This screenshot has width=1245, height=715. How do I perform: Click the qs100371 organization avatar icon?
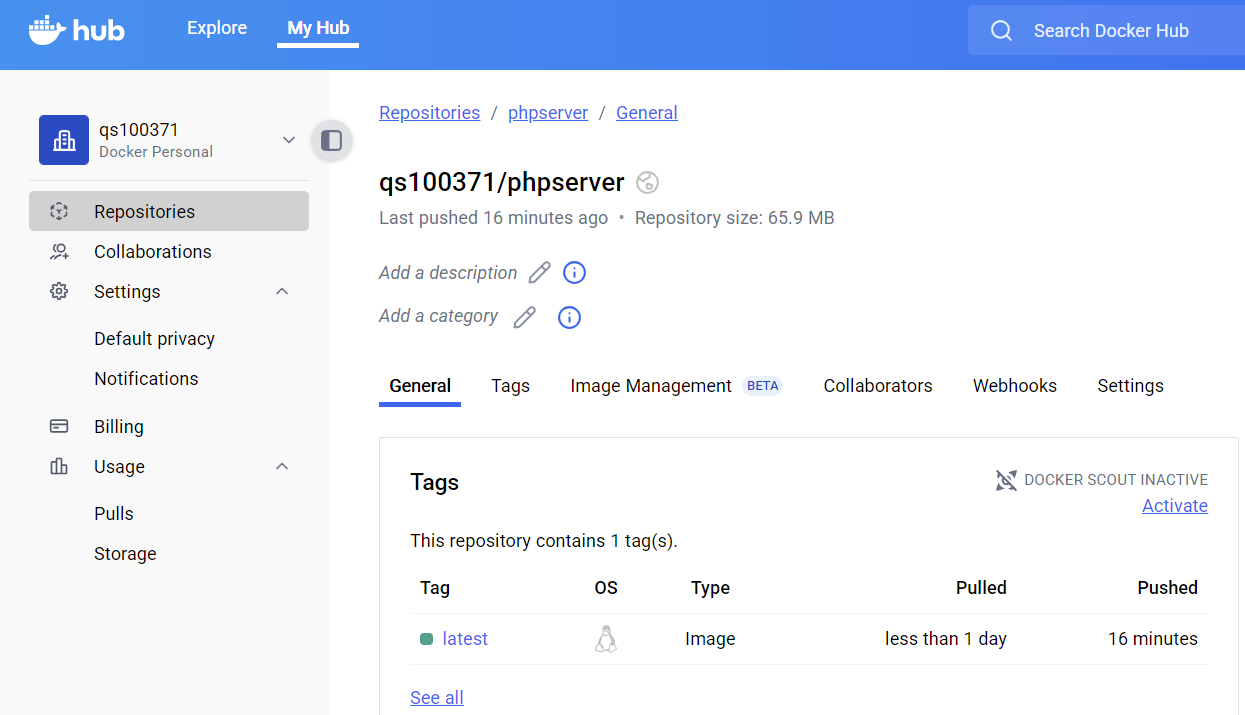64,140
